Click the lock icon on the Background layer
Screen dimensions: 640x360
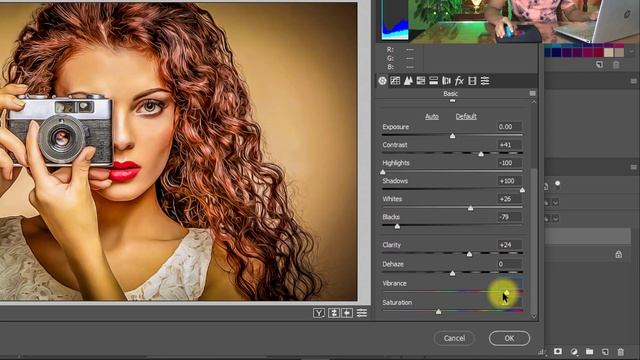(618, 254)
